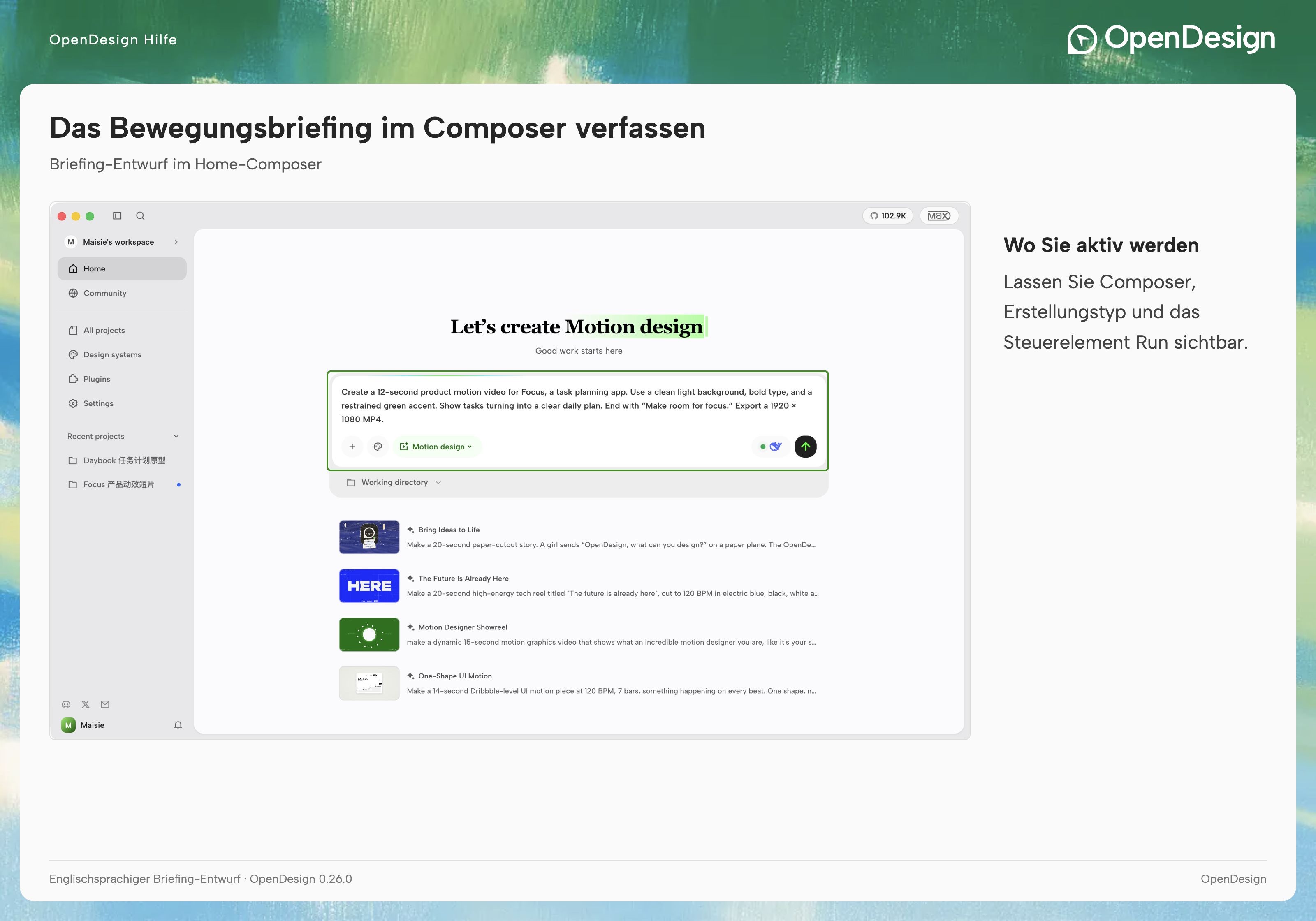Click the sparkle icon beside Bring Ideas to Life
Screen dimensions: 1316x921
click(410, 530)
